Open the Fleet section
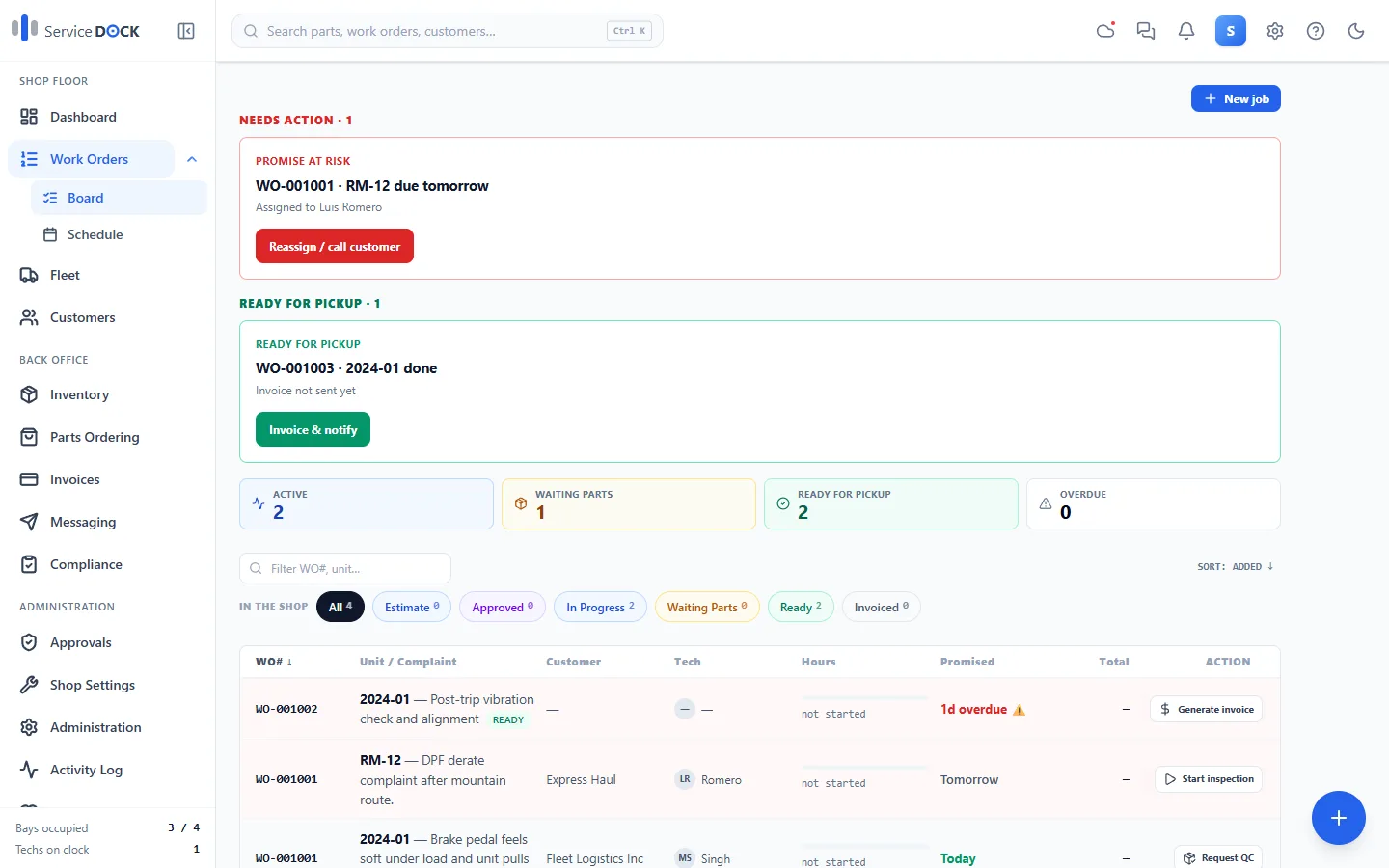This screenshot has width=1389, height=868. click(107, 275)
